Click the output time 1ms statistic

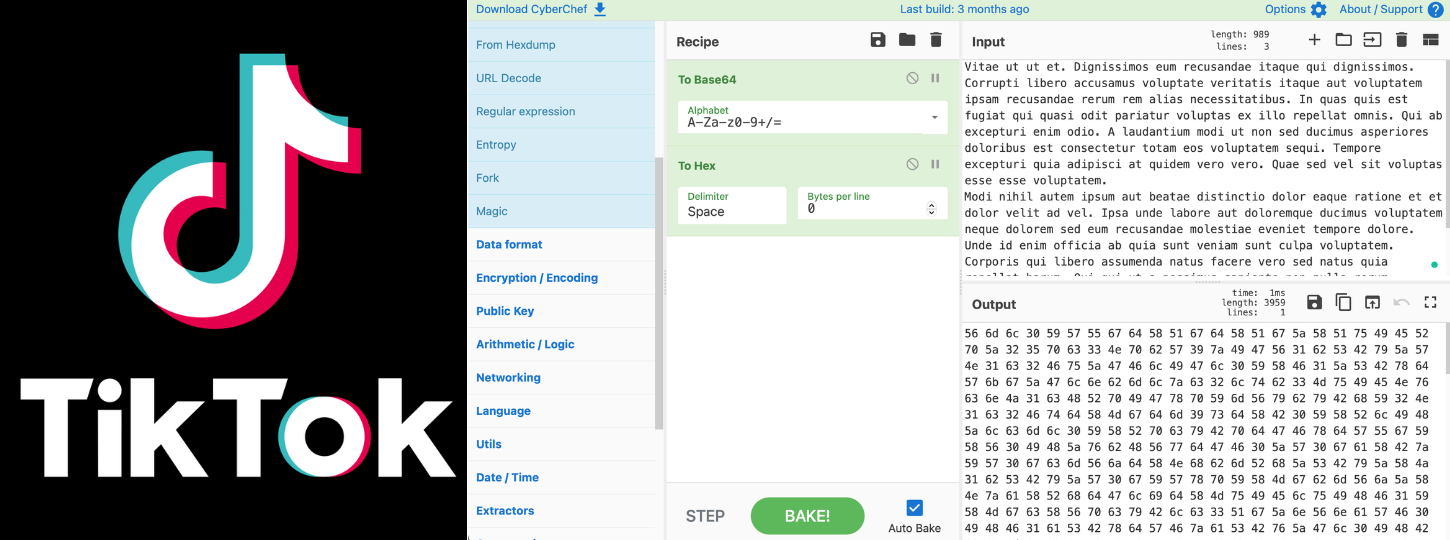[1258, 292]
